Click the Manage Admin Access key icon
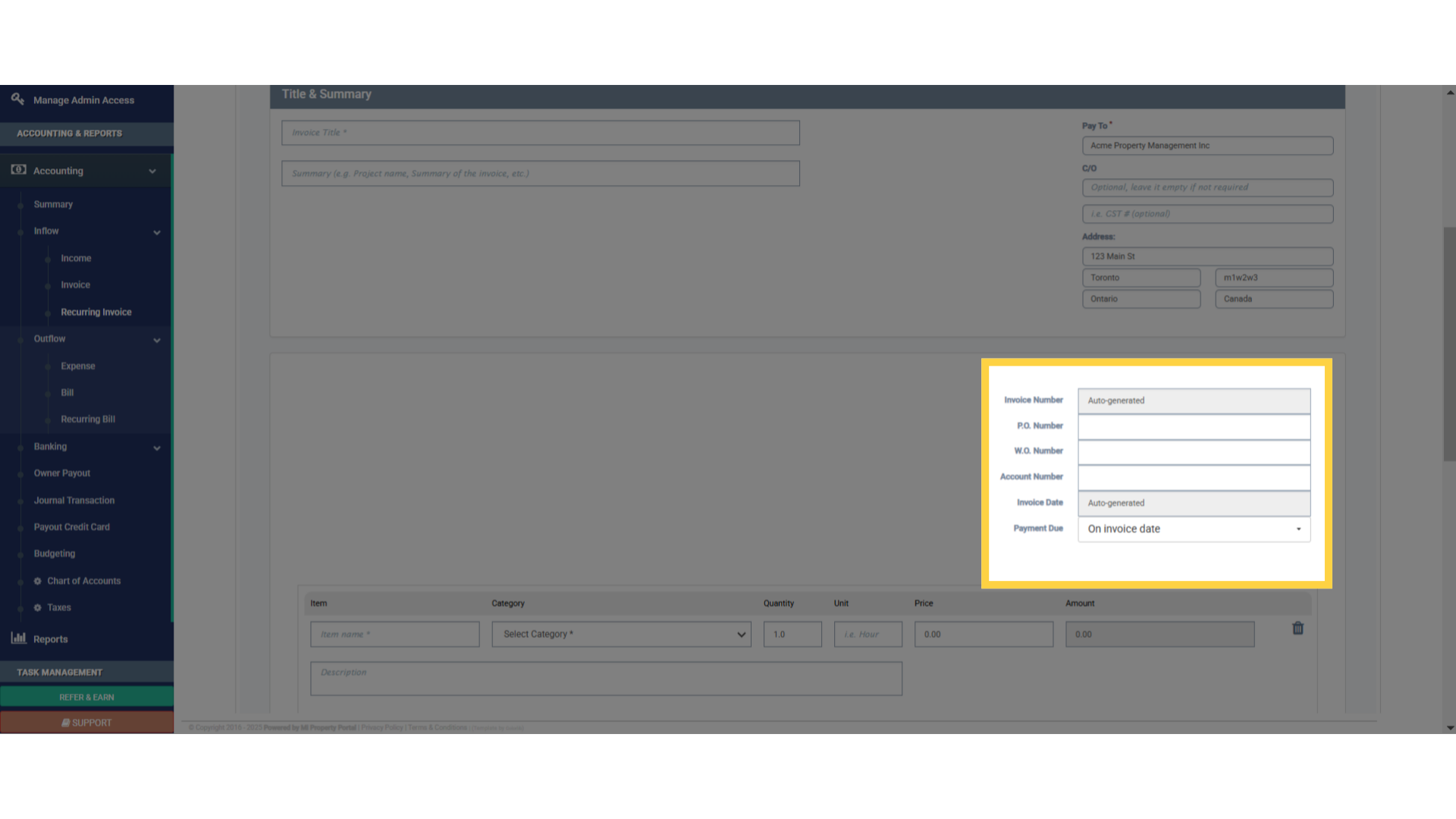The image size is (1456, 819). (17, 99)
